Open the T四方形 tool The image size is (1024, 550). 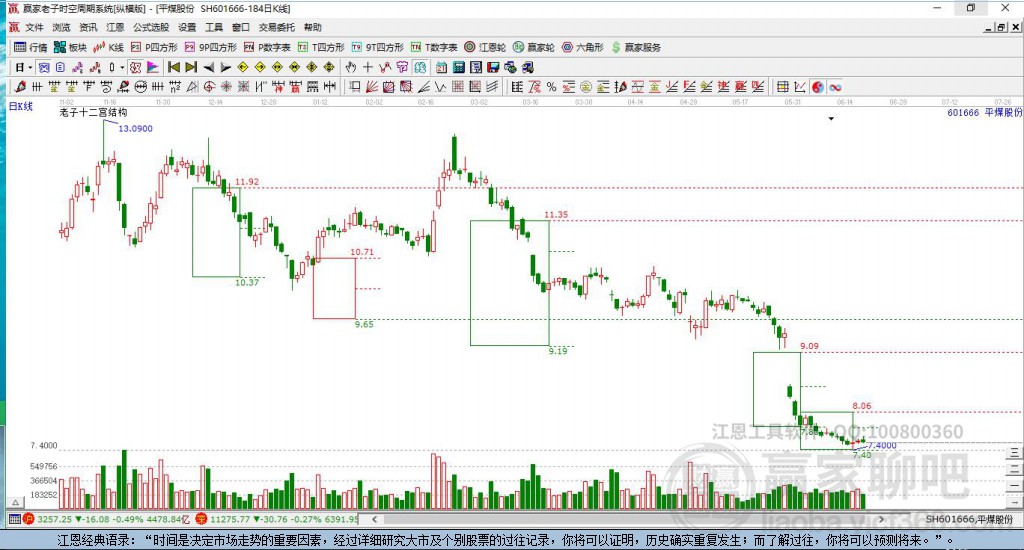click(321, 47)
